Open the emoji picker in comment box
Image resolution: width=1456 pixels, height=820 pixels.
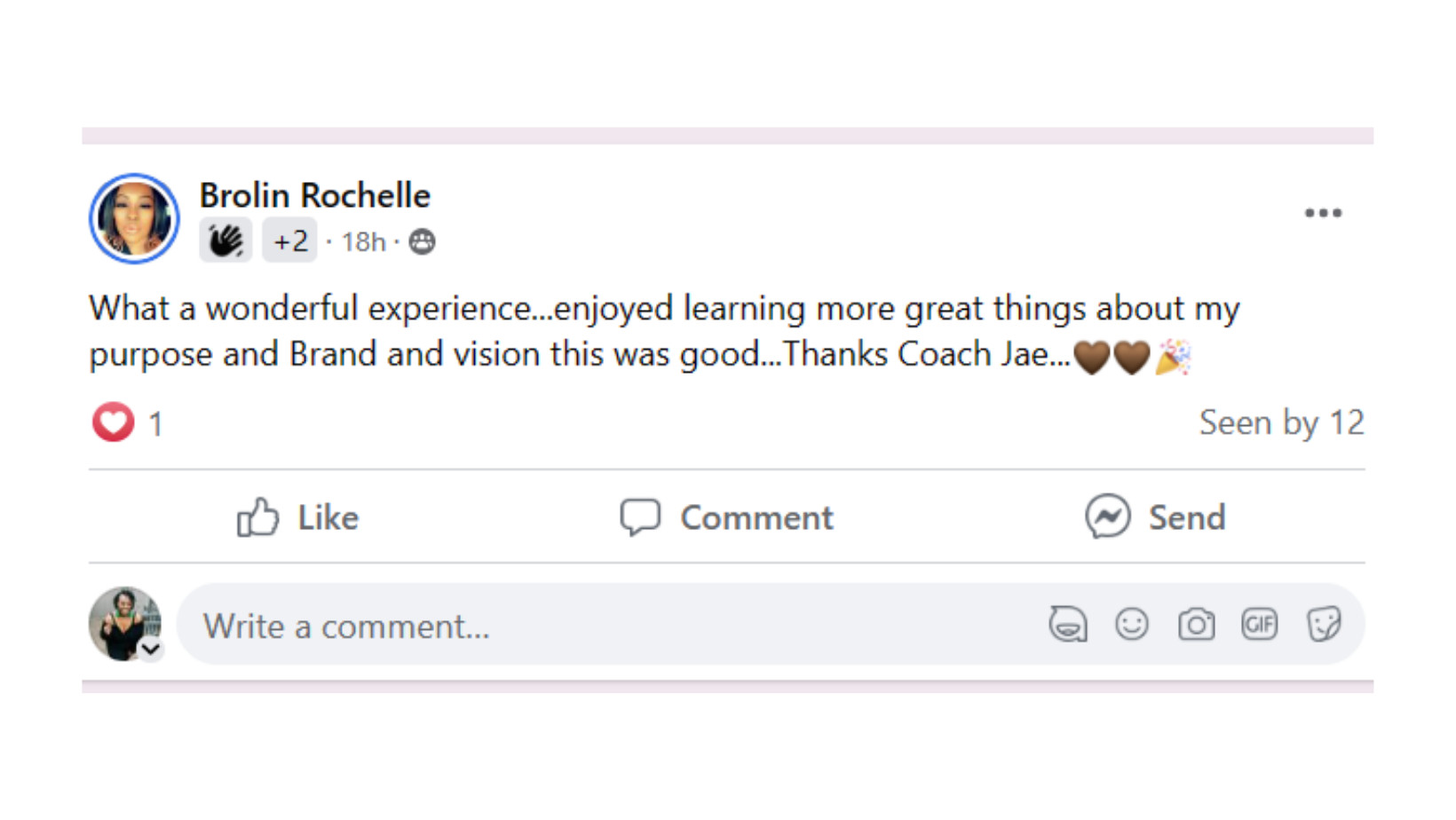[1132, 624]
